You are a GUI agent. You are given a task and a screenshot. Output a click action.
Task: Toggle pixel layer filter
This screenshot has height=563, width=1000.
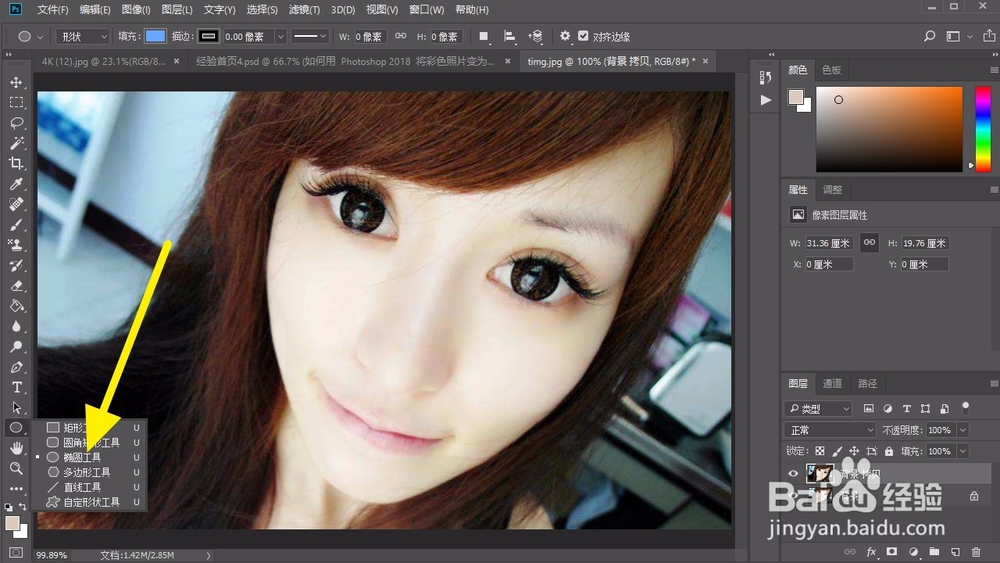[x=869, y=408]
